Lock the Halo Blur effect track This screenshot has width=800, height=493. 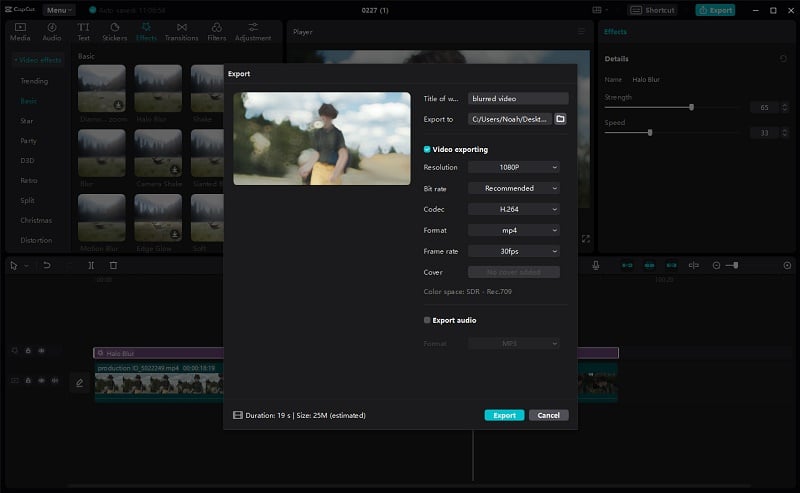(28, 351)
